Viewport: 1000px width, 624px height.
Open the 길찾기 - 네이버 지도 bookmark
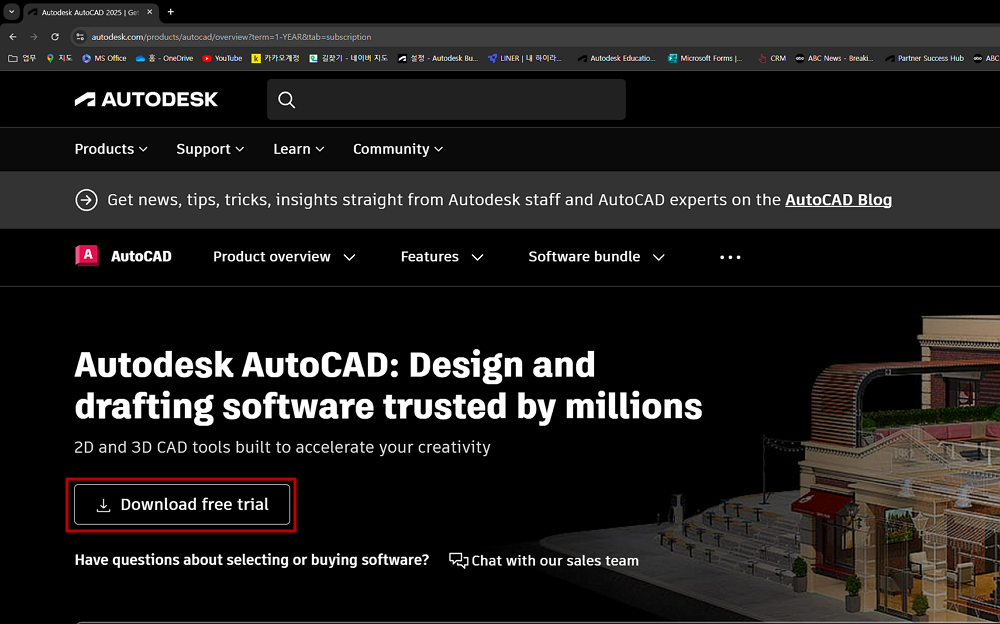348,58
